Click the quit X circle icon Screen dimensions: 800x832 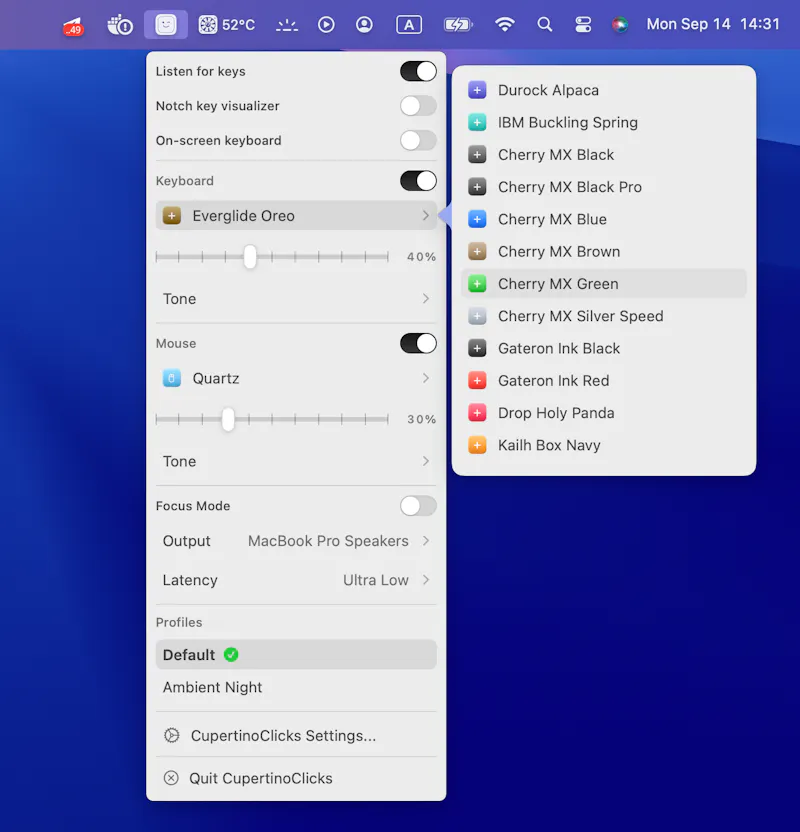click(x=171, y=778)
